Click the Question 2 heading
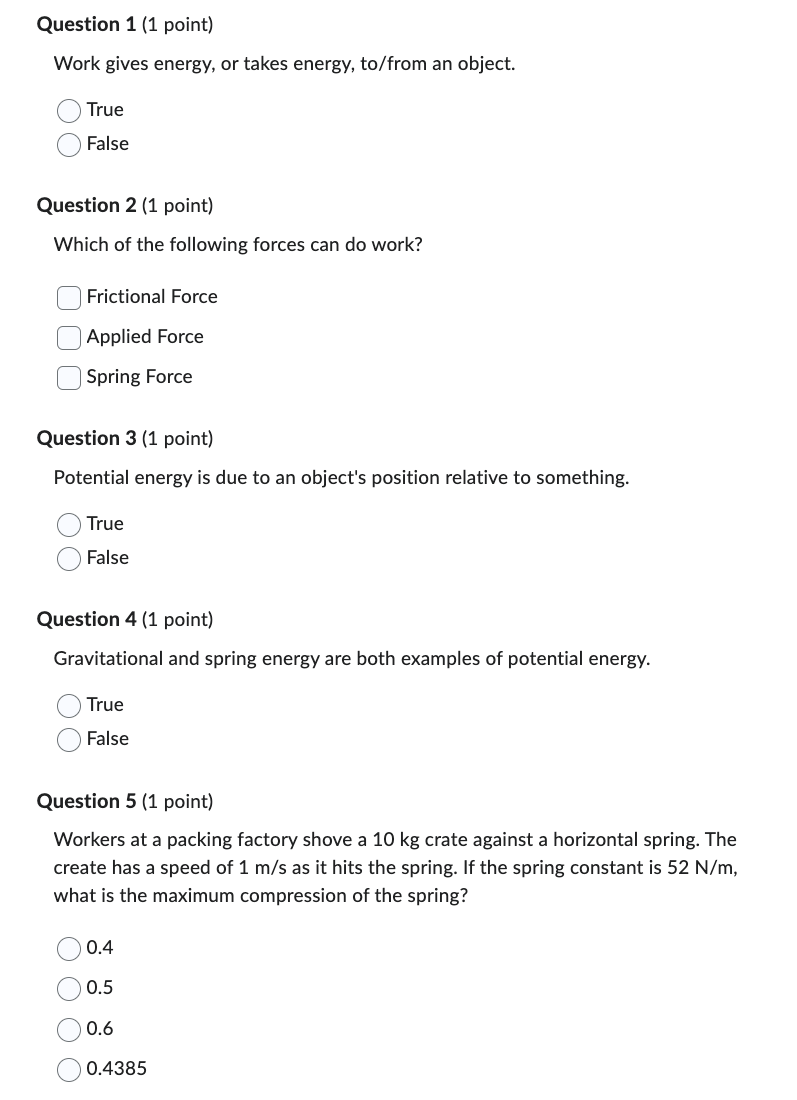 click(124, 205)
